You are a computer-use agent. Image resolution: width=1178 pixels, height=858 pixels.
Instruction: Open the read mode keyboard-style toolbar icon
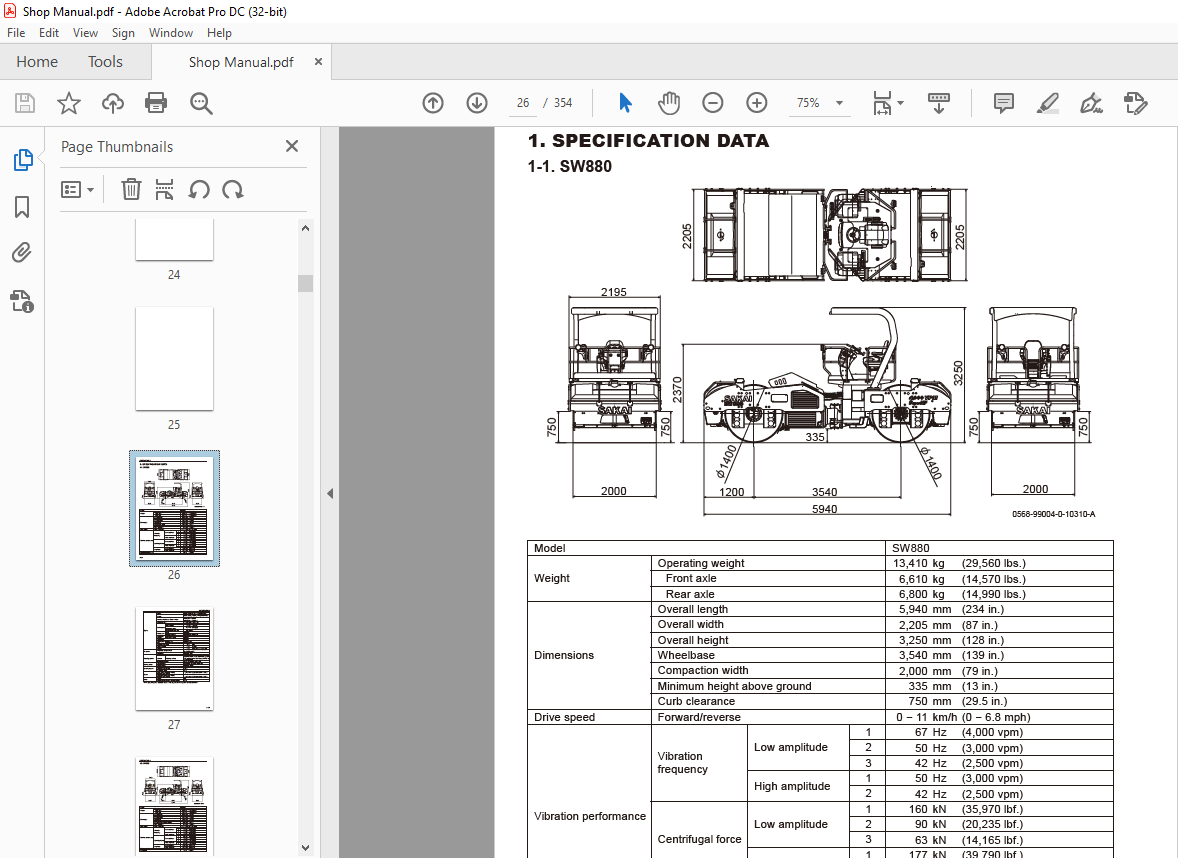[938, 103]
